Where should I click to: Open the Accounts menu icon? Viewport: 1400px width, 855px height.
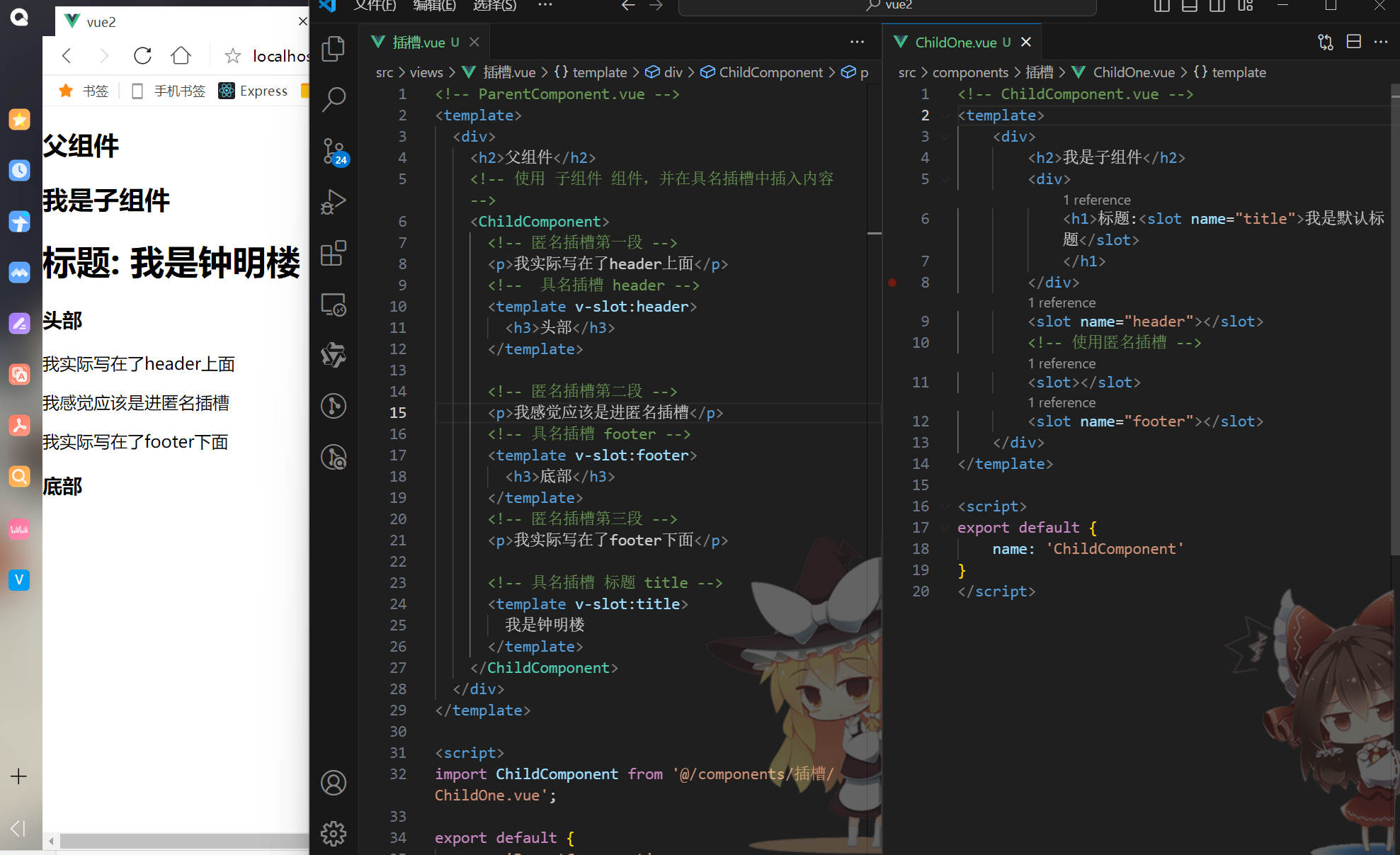334,783
